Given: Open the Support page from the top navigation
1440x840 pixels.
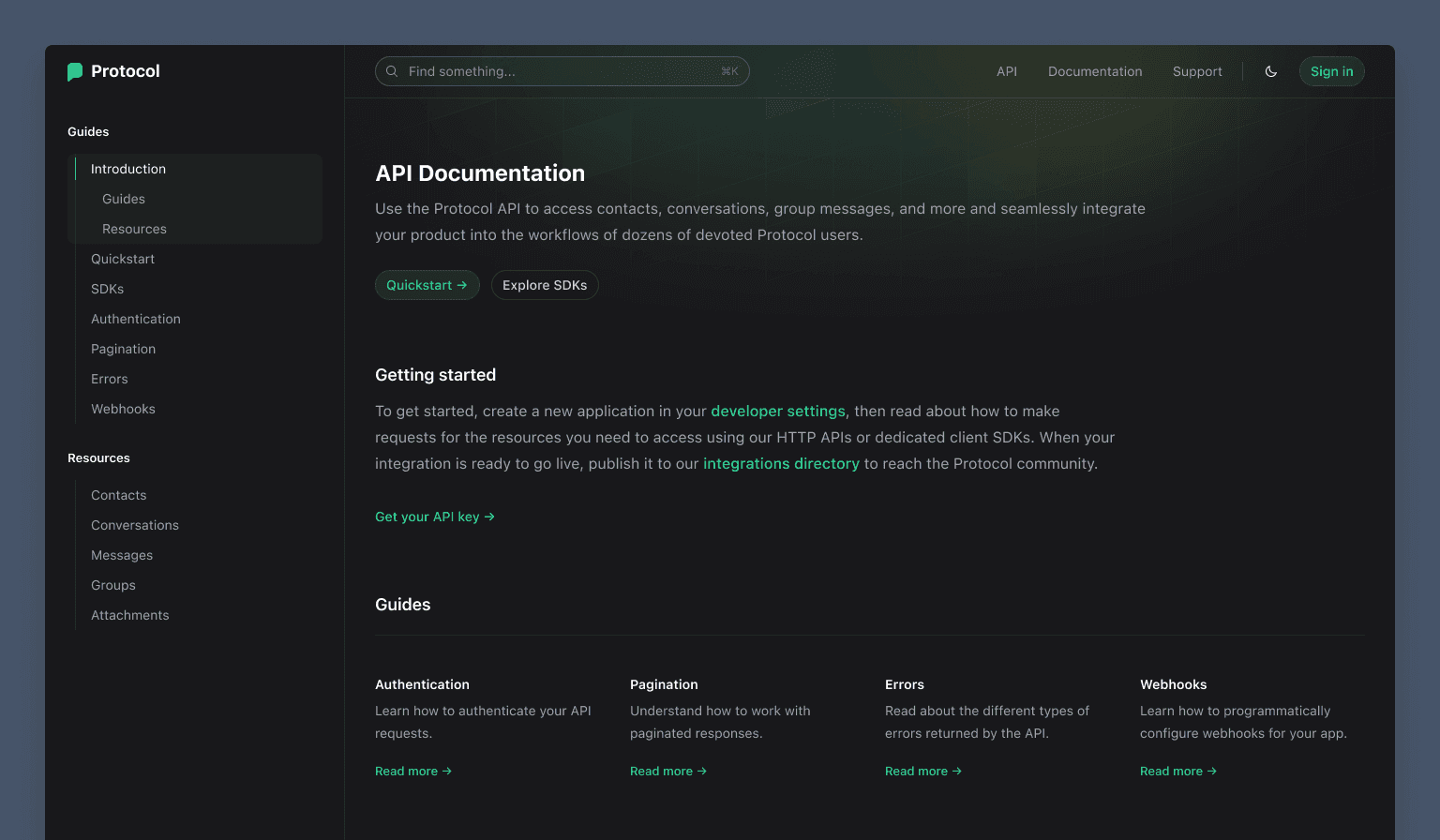Looking at the screenshot, I should click(1197, 71).
